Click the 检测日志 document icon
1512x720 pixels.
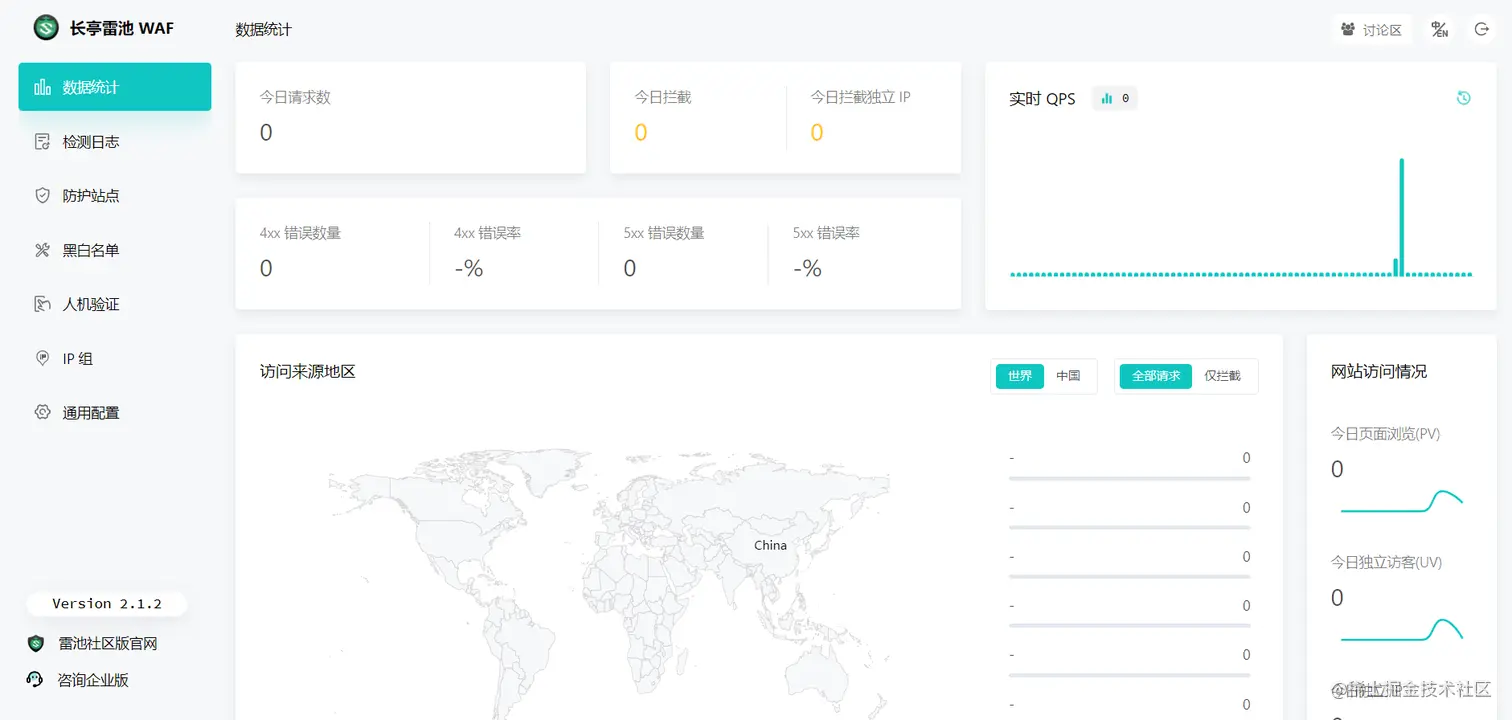point(42,141)
